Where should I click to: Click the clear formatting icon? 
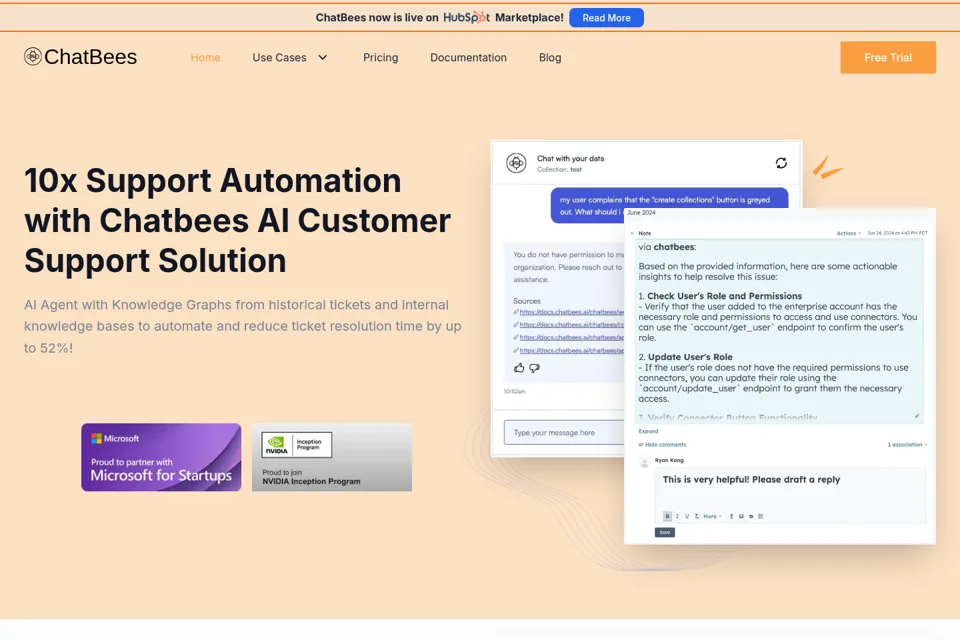point(697,516)
